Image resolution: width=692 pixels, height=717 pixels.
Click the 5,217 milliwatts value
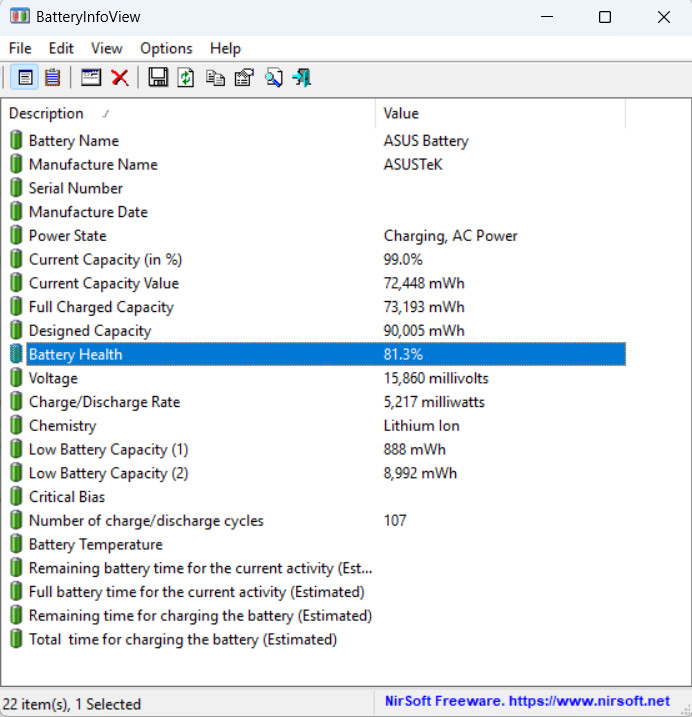[434, 402]
